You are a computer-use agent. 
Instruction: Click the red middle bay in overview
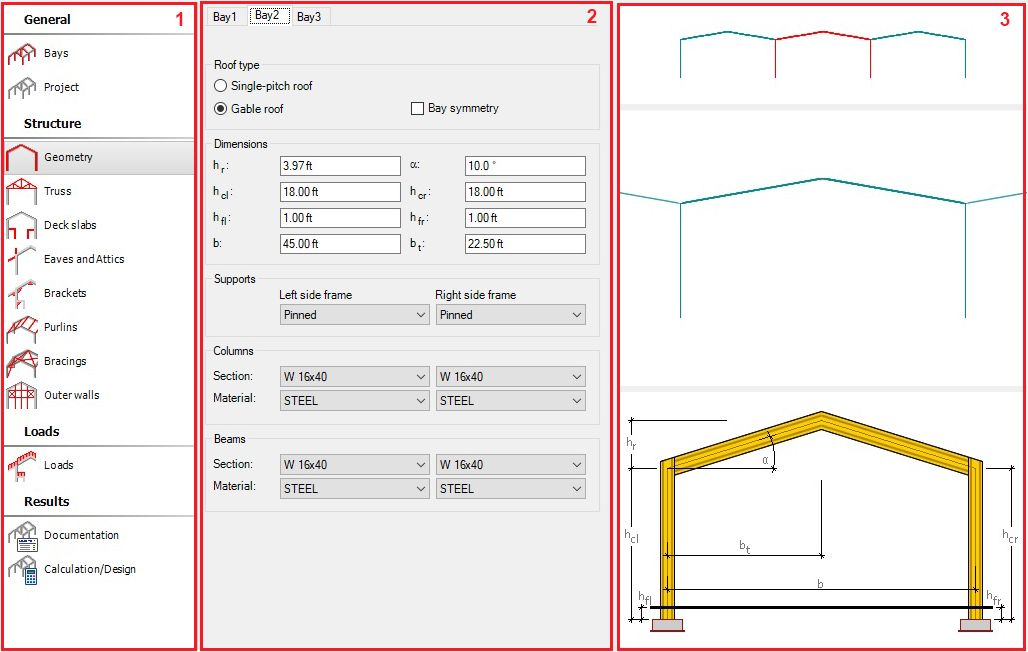823,54
